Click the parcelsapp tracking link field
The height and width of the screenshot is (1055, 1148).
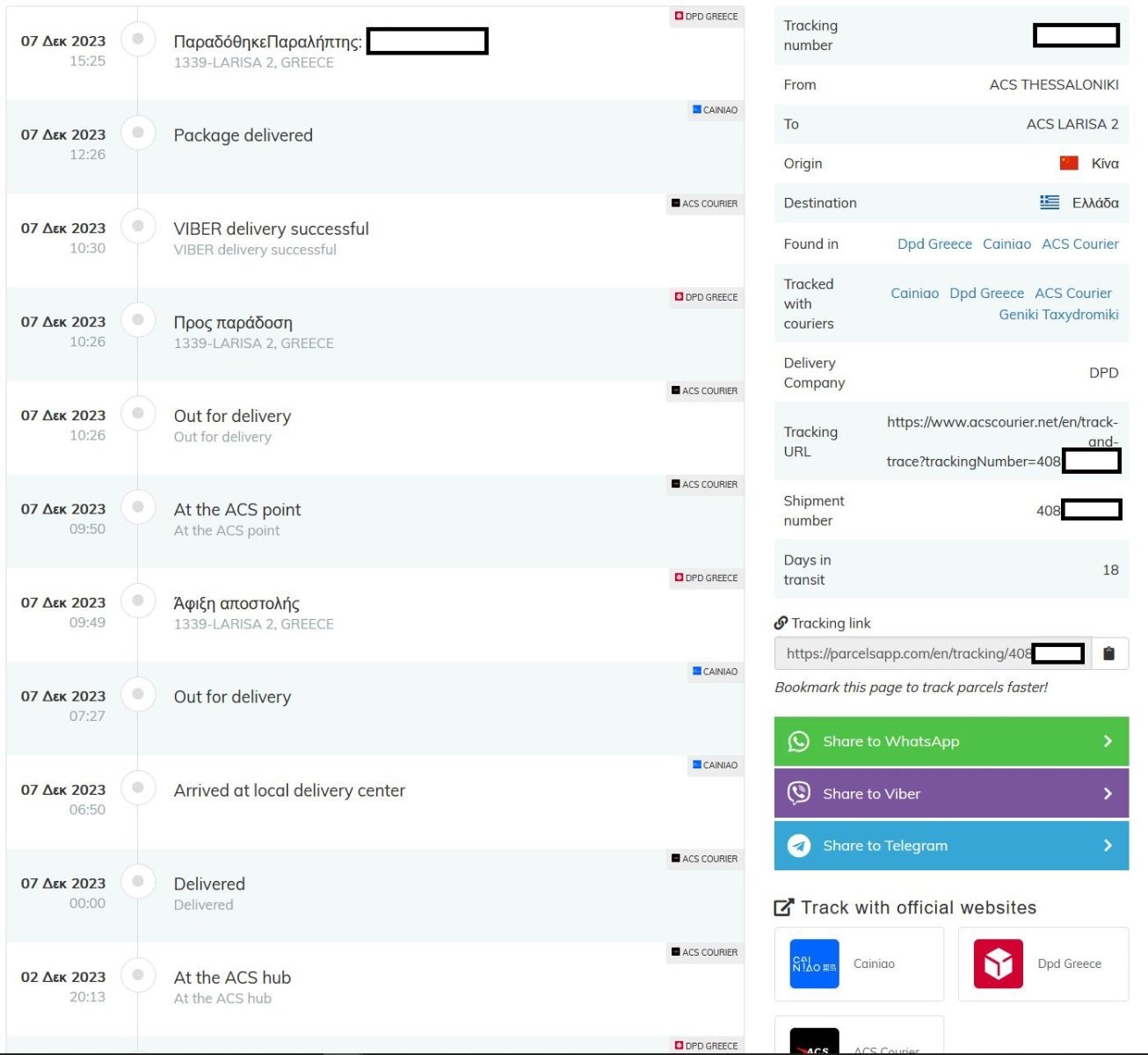[933, 653]
